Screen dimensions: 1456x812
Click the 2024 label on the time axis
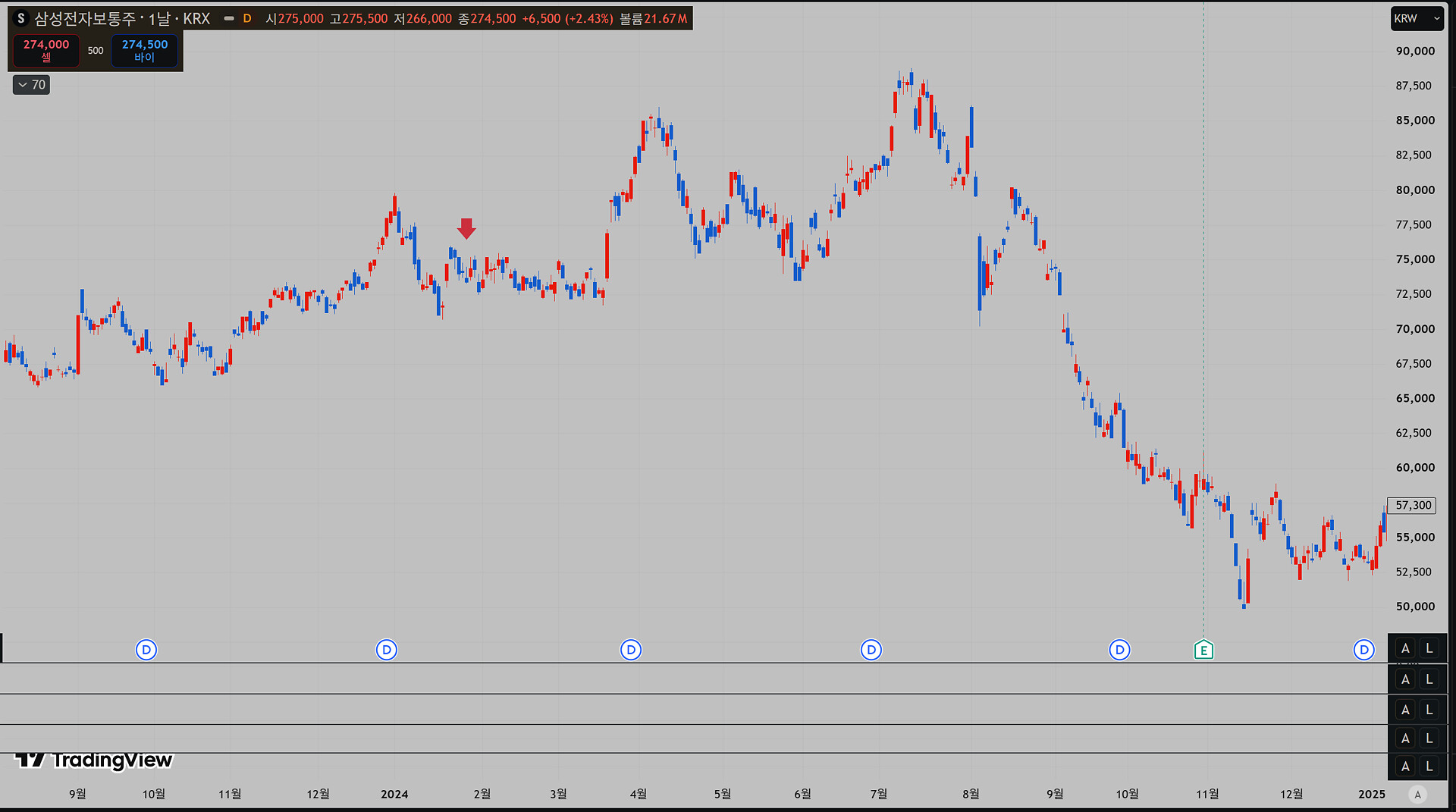[394, 794]
